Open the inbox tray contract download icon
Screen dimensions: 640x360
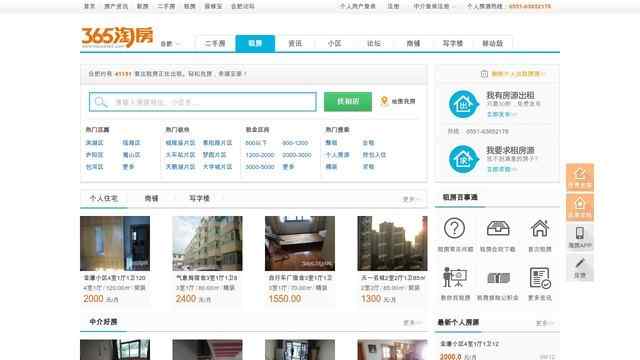(498, 228)
